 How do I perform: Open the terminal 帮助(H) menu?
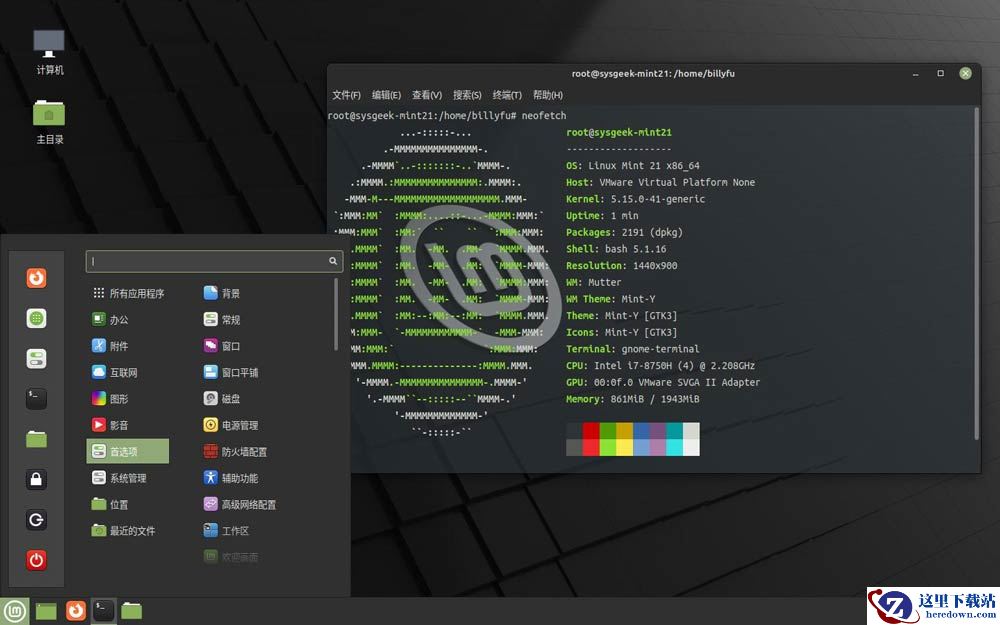click(548, 95)
